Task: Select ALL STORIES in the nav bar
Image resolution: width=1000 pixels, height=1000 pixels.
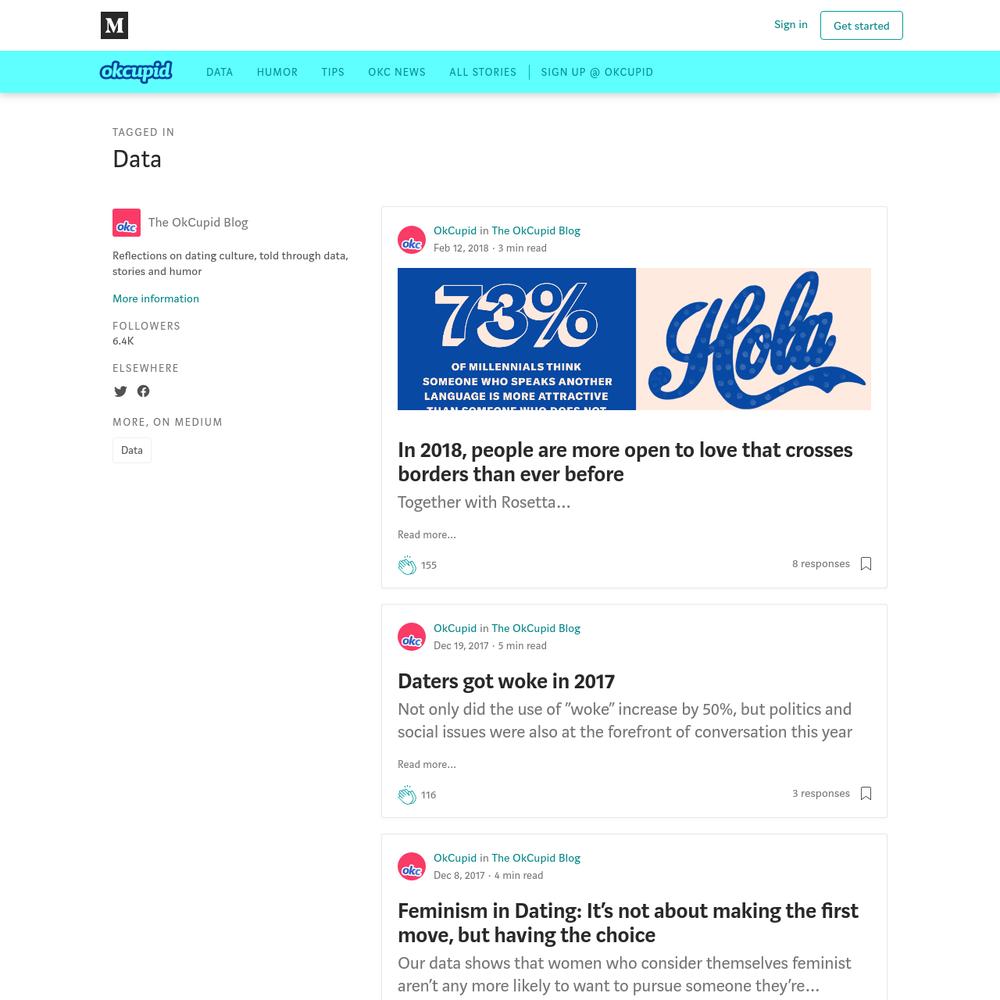Action: 483,72
